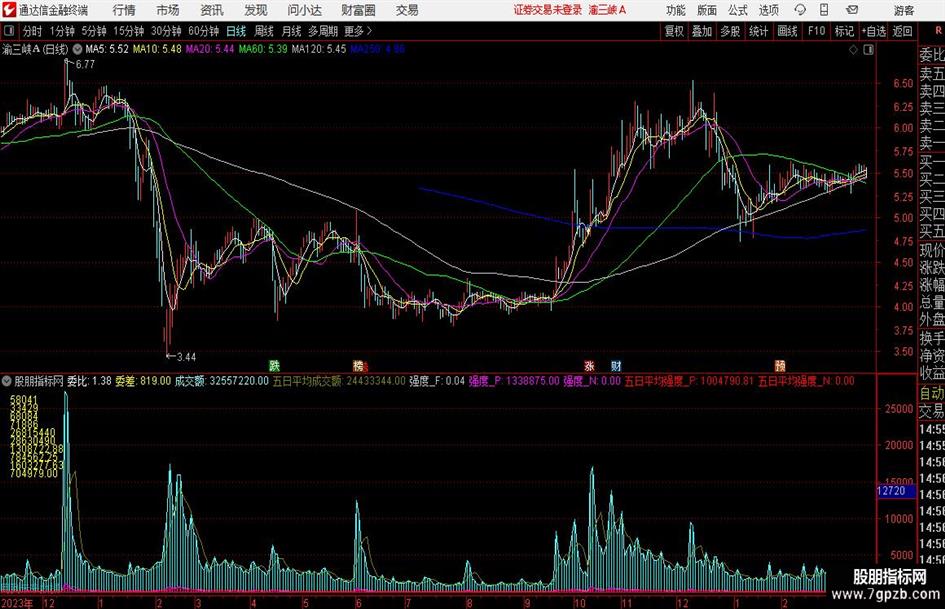Click the 成交额: 32557220.00 value
Screen dimensions: 945x609
[222, 381]
